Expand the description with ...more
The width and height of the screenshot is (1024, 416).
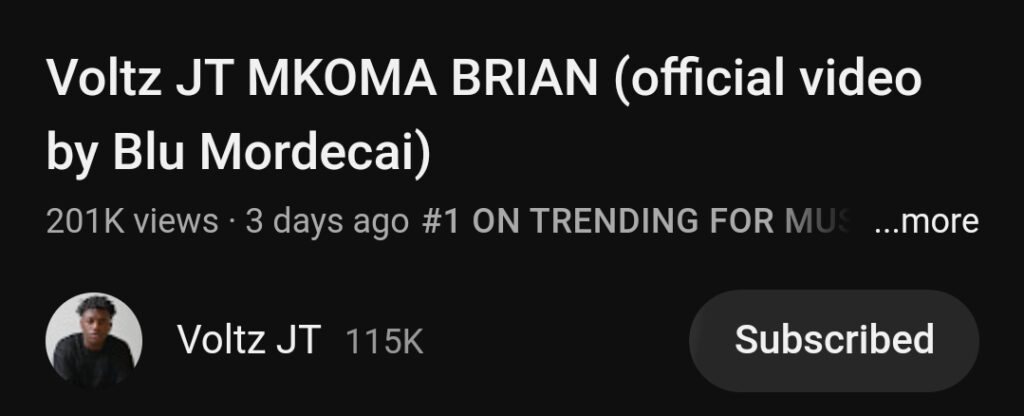tap(926, 221)
